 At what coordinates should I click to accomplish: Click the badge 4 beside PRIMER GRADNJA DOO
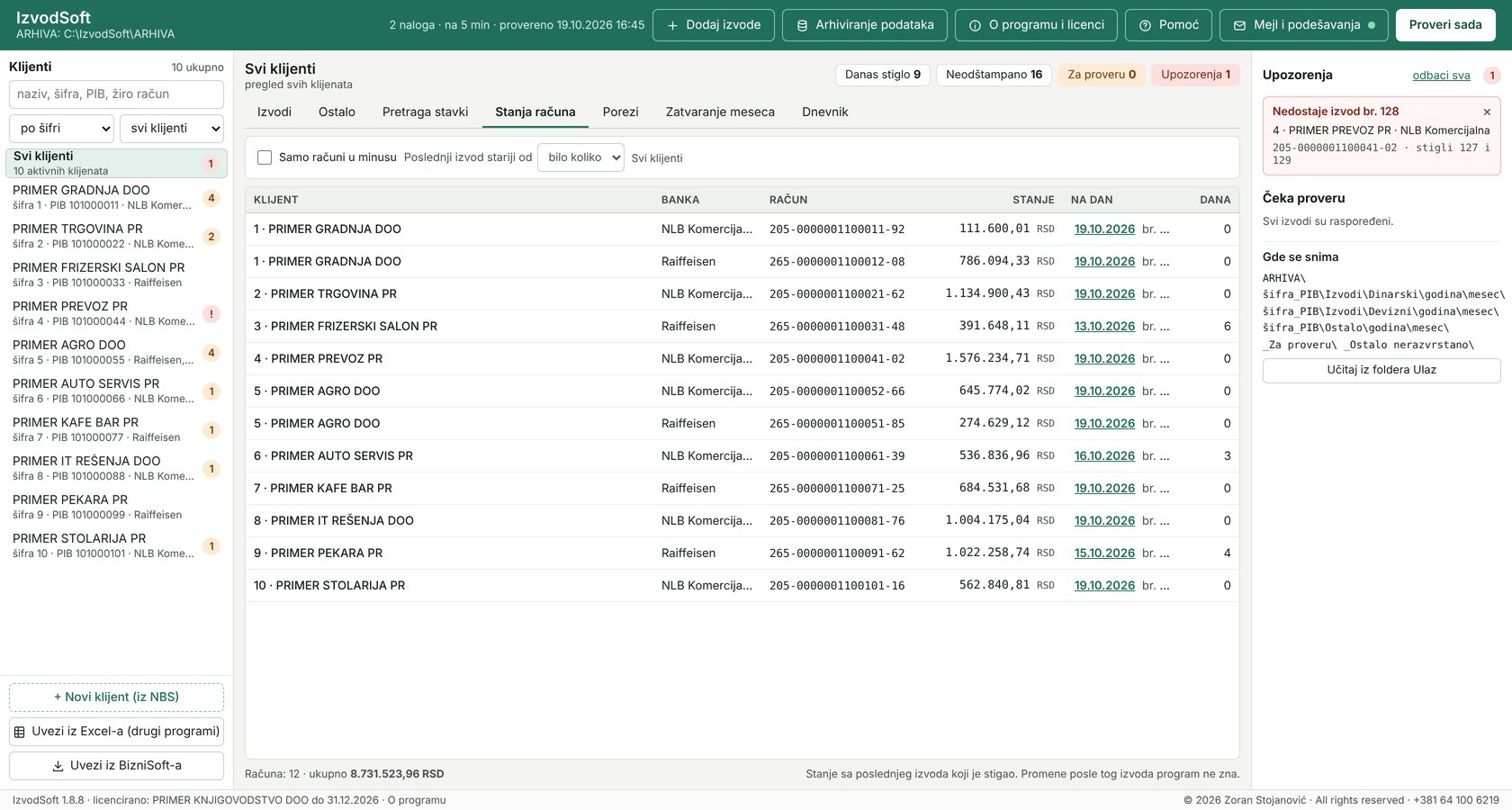[211, 198]
